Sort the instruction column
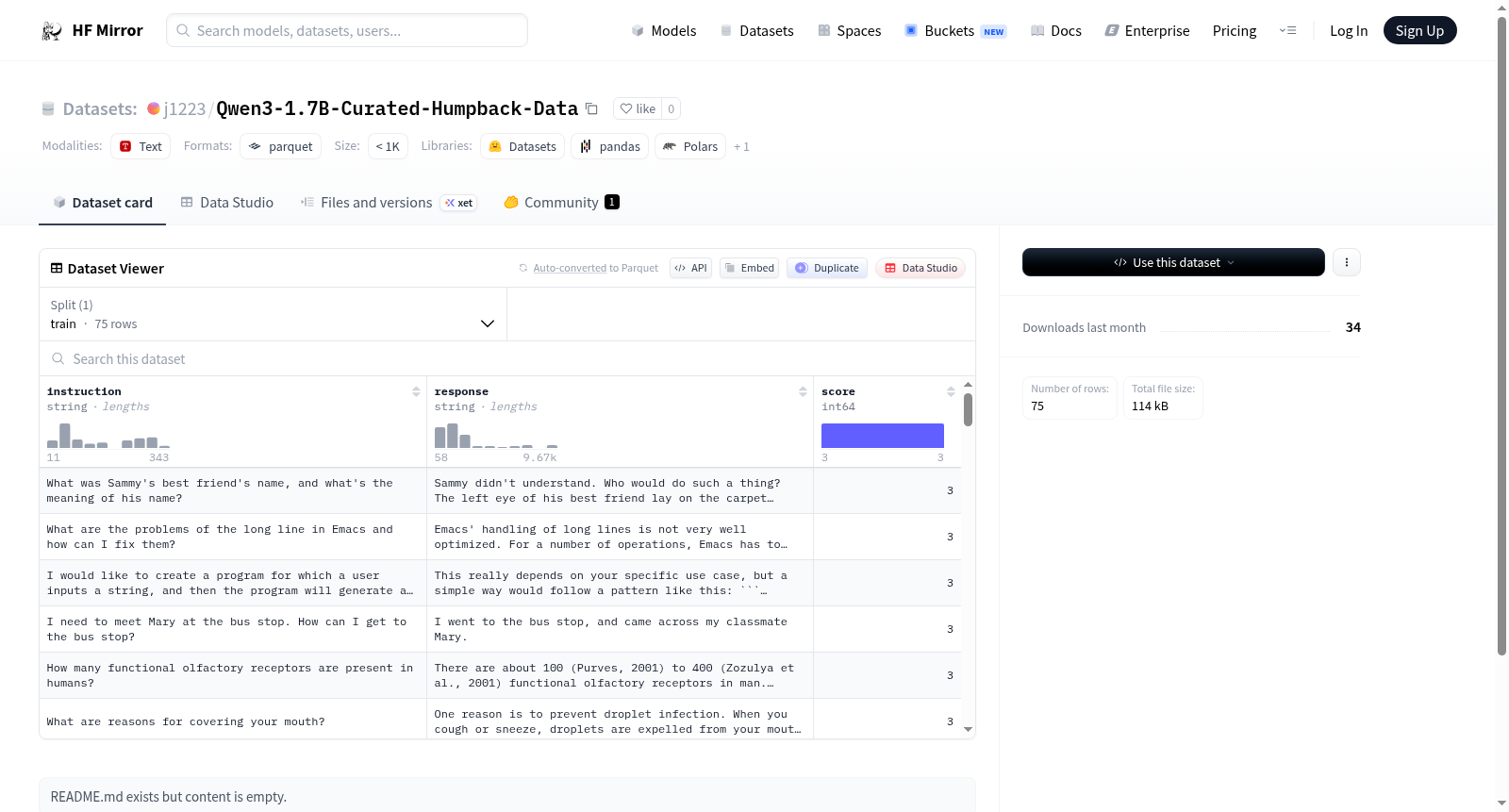 (416, 391)
